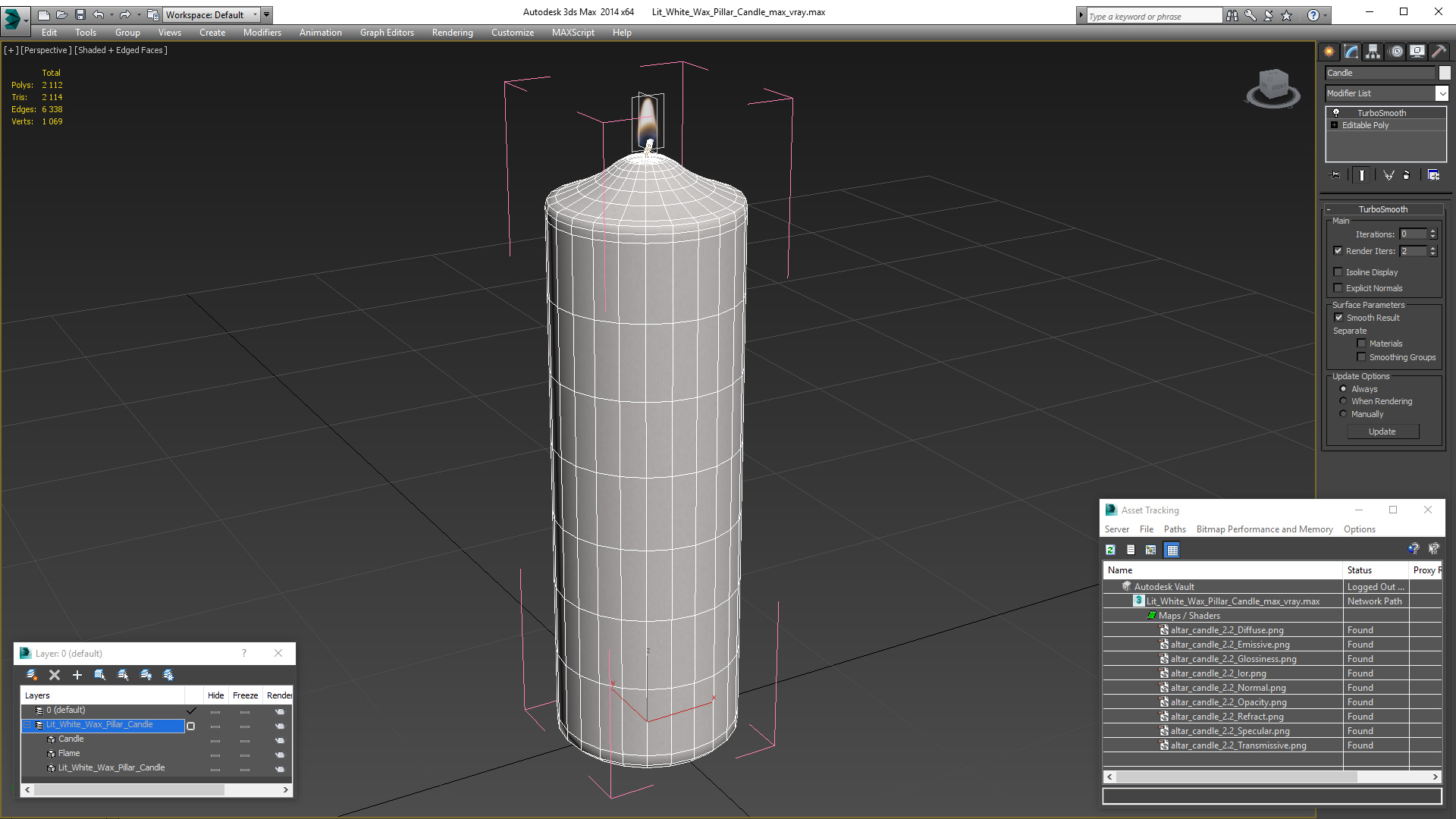1456x819 pixels.
Task: Select the Always update option
Action: coord(1344,389)
